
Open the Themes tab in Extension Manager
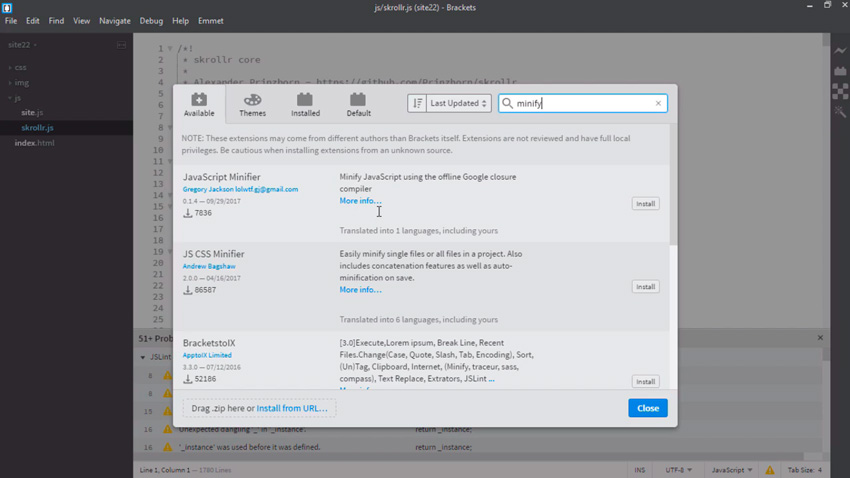click(x=252, y=104)
